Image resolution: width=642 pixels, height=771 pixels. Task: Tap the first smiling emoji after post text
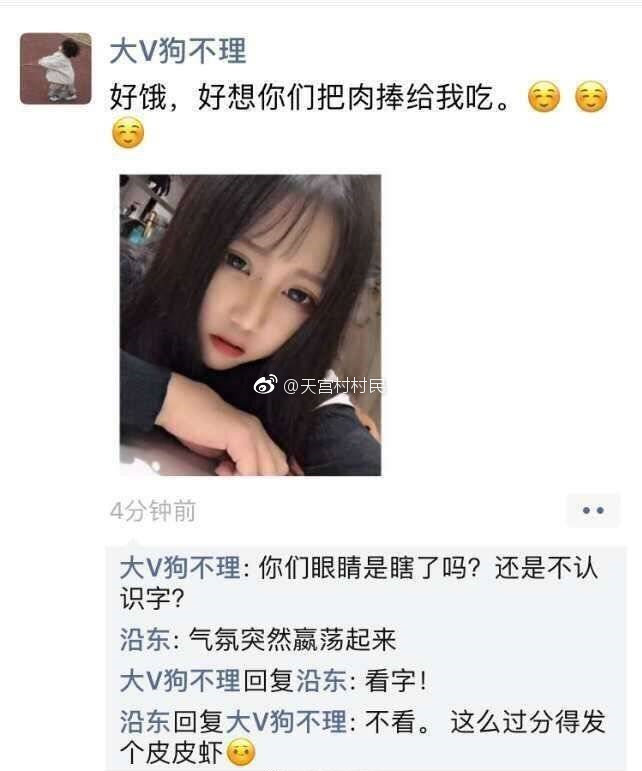click(x=544, y=97)
